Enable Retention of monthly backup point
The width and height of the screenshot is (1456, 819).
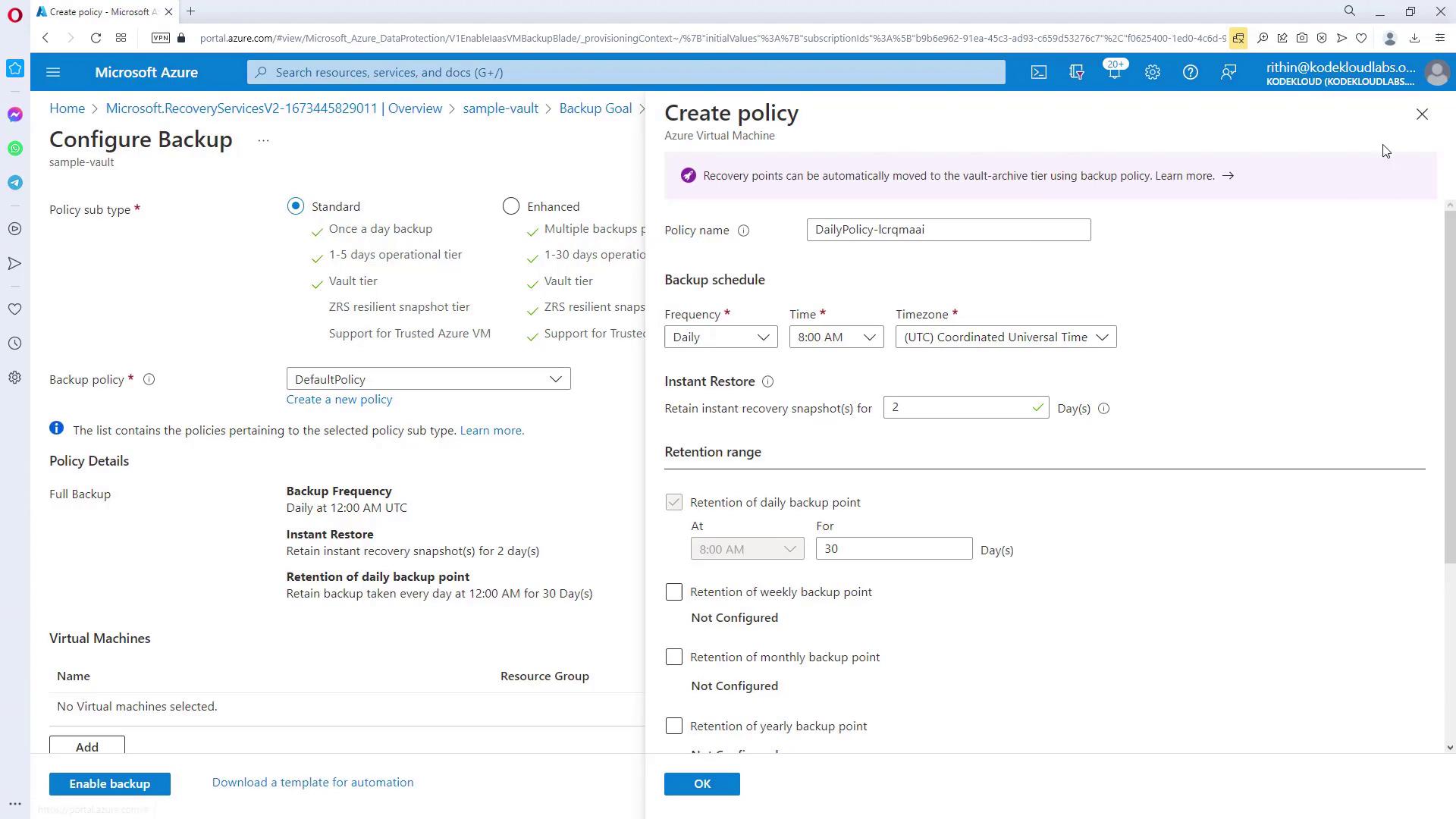tap(673, 657)
